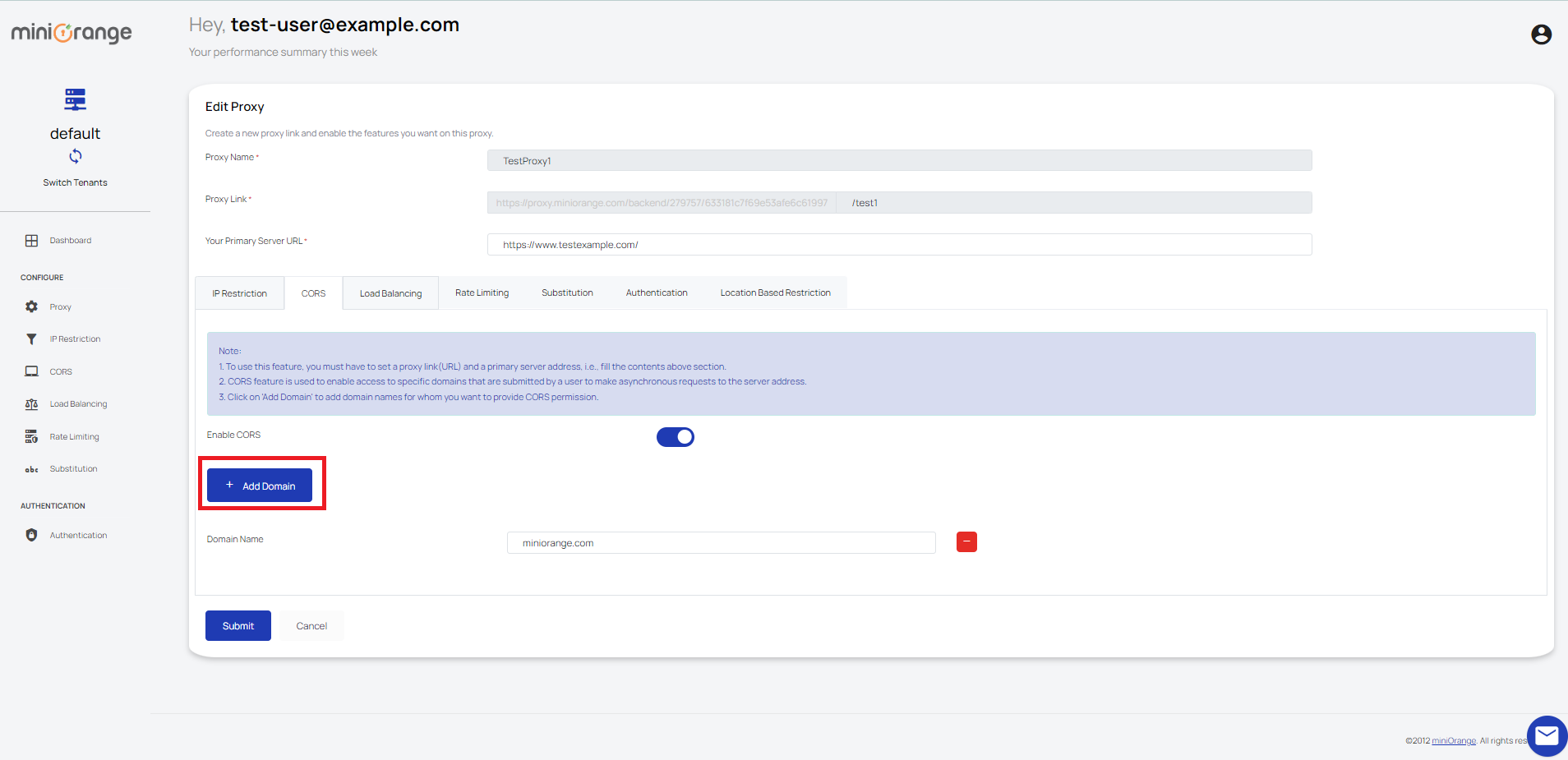This screenshot has width=1568, height=760.
Task: Click the Rate Limiting icon in sidebar
Action: point(31,436)
